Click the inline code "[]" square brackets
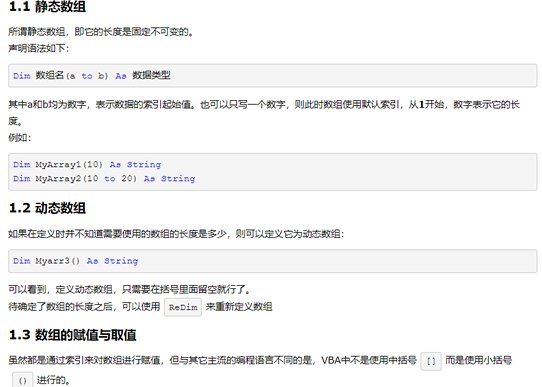The image size is (542, 387). (x=431, y=361)
